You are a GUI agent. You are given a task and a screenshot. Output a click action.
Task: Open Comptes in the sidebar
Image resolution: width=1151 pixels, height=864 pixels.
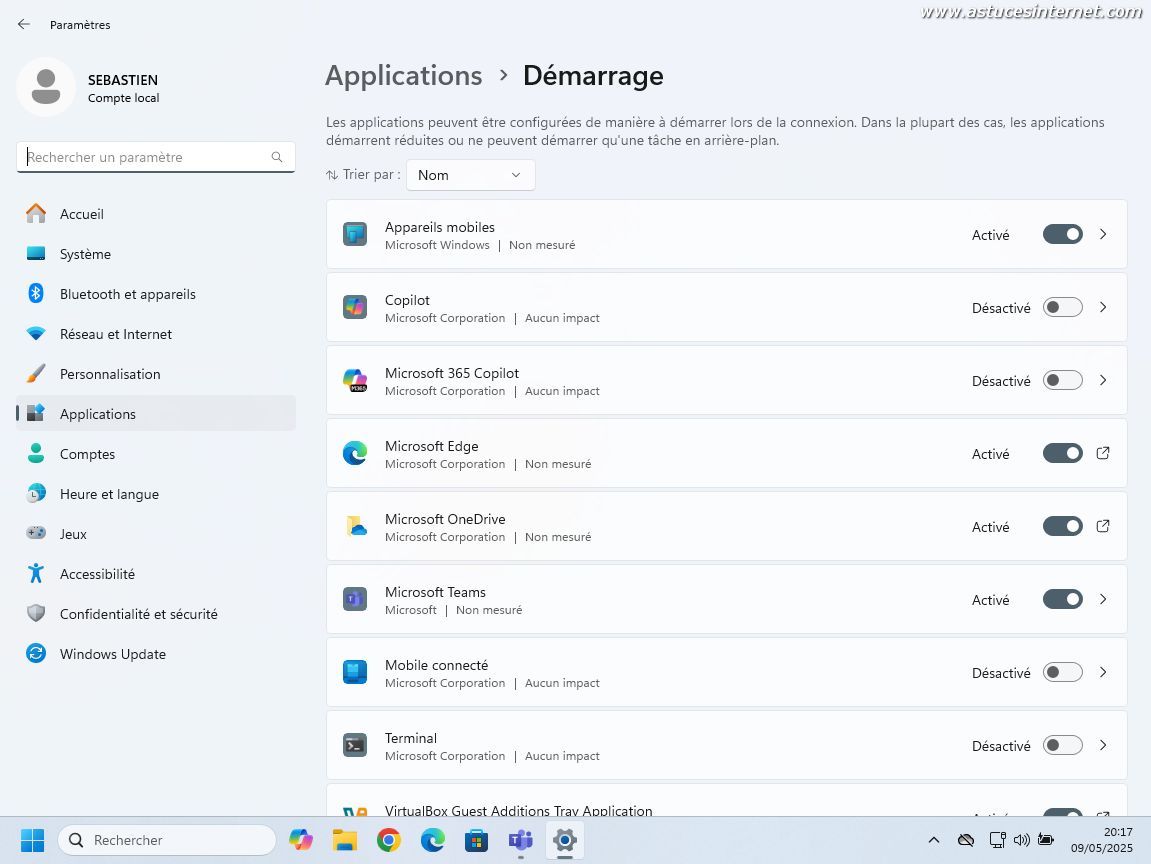pos(156,454)
